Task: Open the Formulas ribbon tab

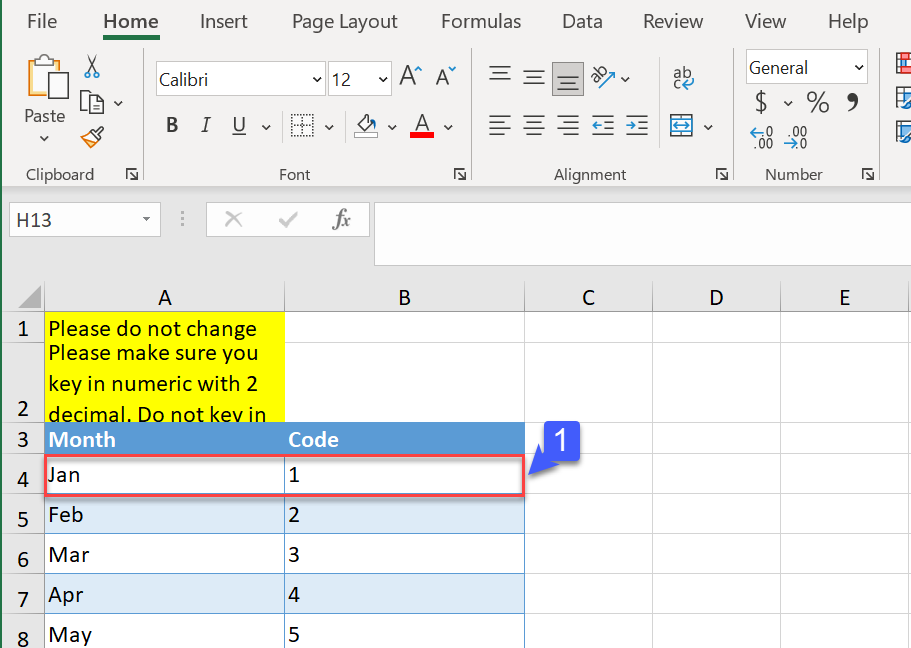Action: [481, 22]
